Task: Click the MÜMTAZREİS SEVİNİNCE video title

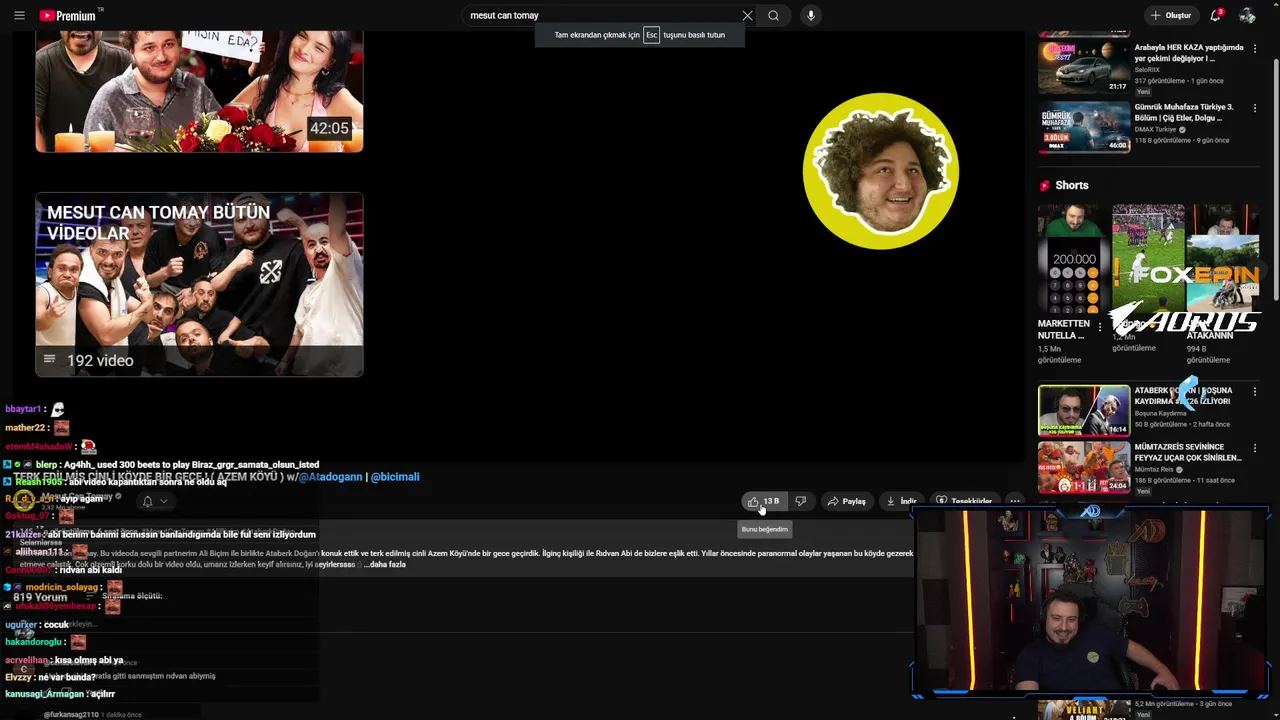Action: (1188, 452)
